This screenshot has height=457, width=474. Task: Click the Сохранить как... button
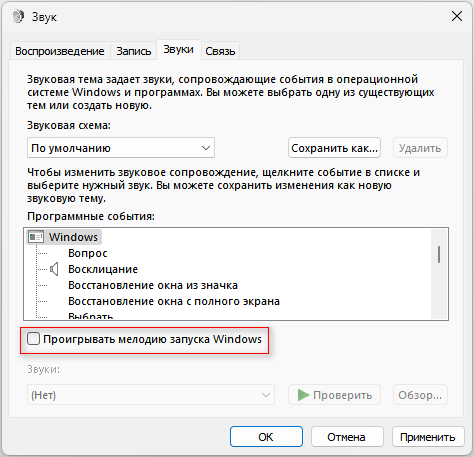click(334, 148)
